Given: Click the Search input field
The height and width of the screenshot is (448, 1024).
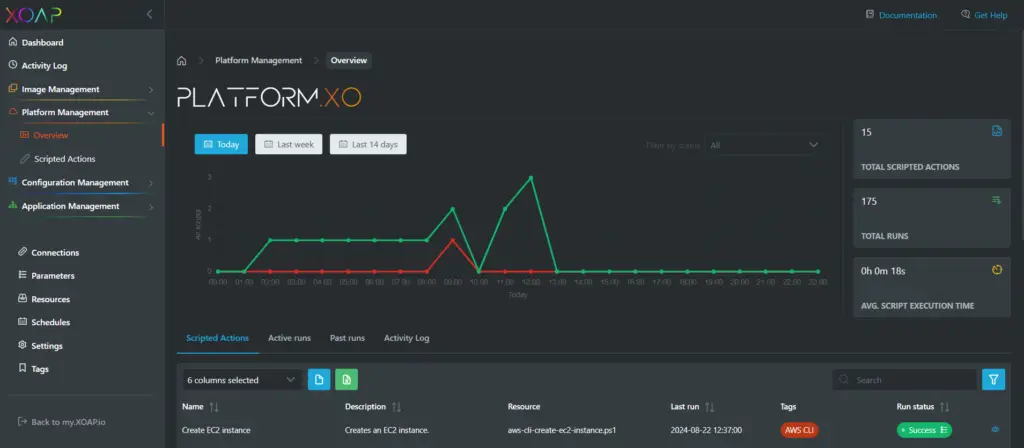Looking at the screenshot, I should pos(904,380).
